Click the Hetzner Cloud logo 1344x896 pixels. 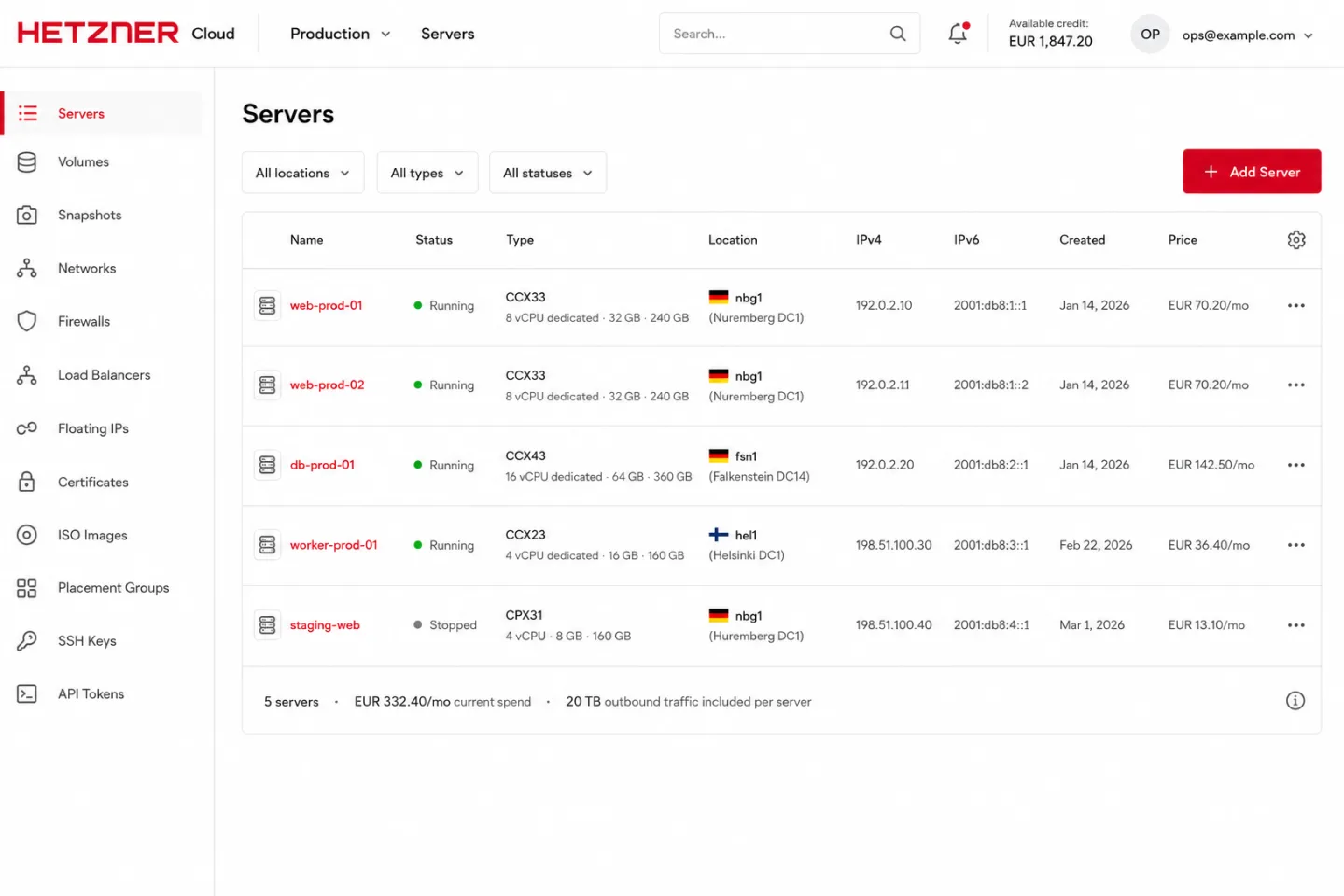(126, 34)
